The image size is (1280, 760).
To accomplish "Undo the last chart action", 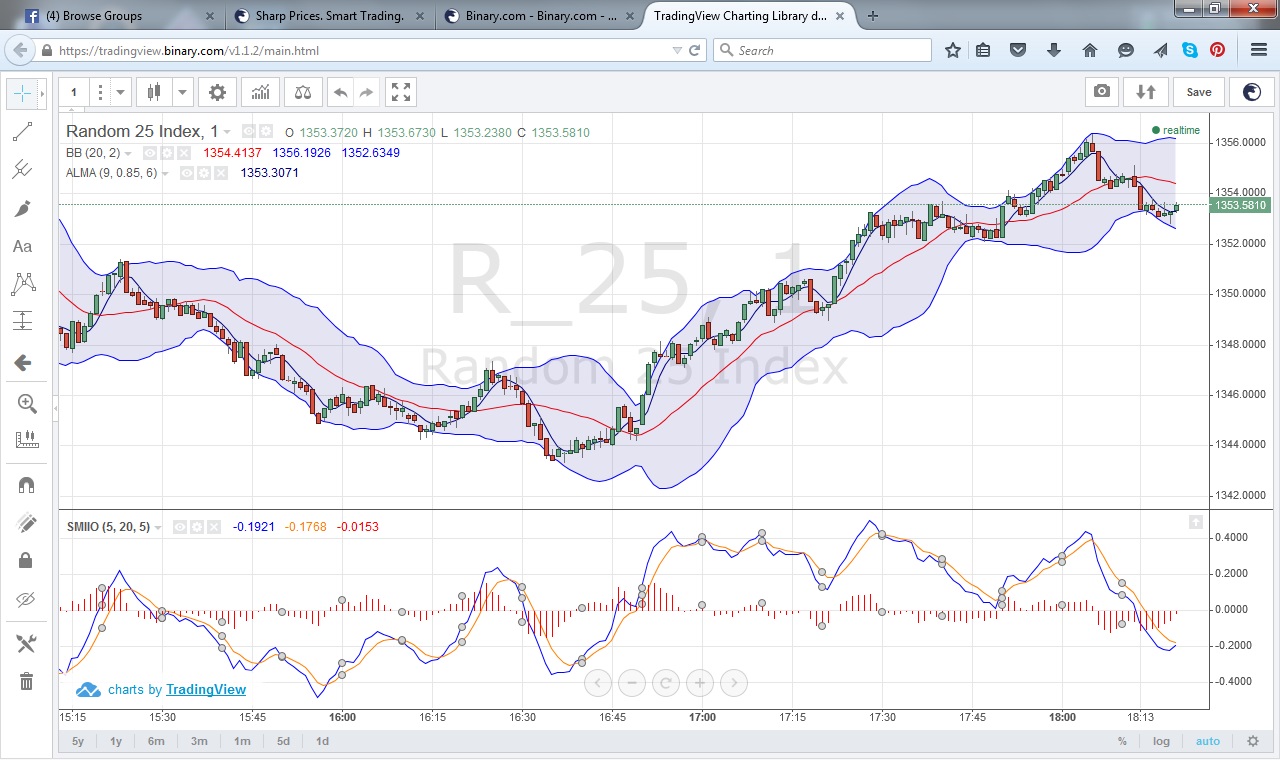I will 341,92.
